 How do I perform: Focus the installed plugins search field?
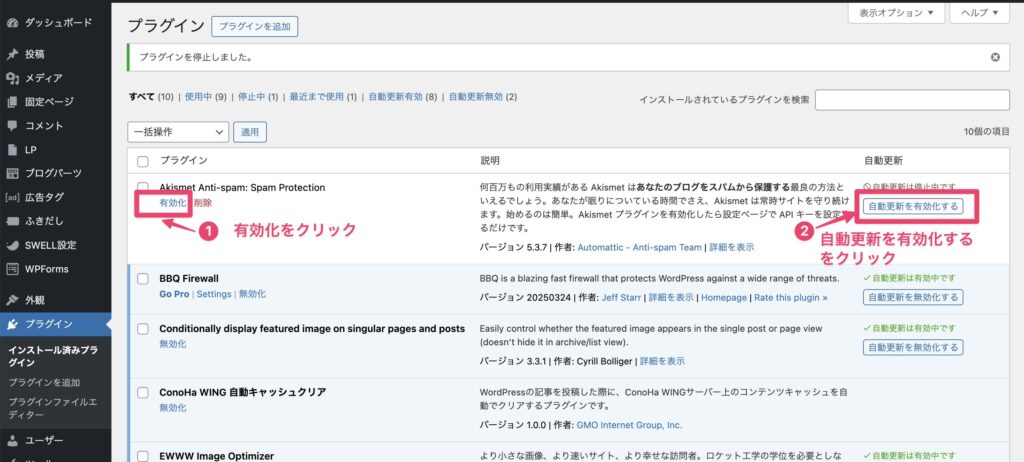click(912, 100)
